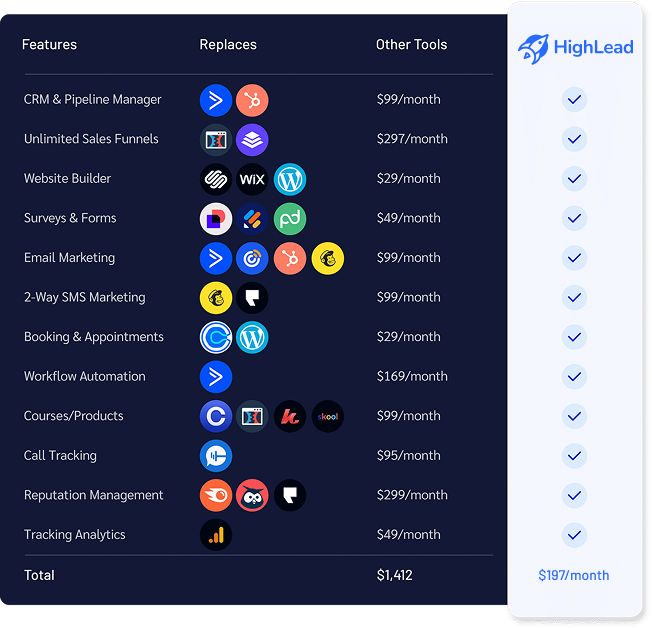Click Jotform icon in Surveys & Forms row

coord(252,219)
